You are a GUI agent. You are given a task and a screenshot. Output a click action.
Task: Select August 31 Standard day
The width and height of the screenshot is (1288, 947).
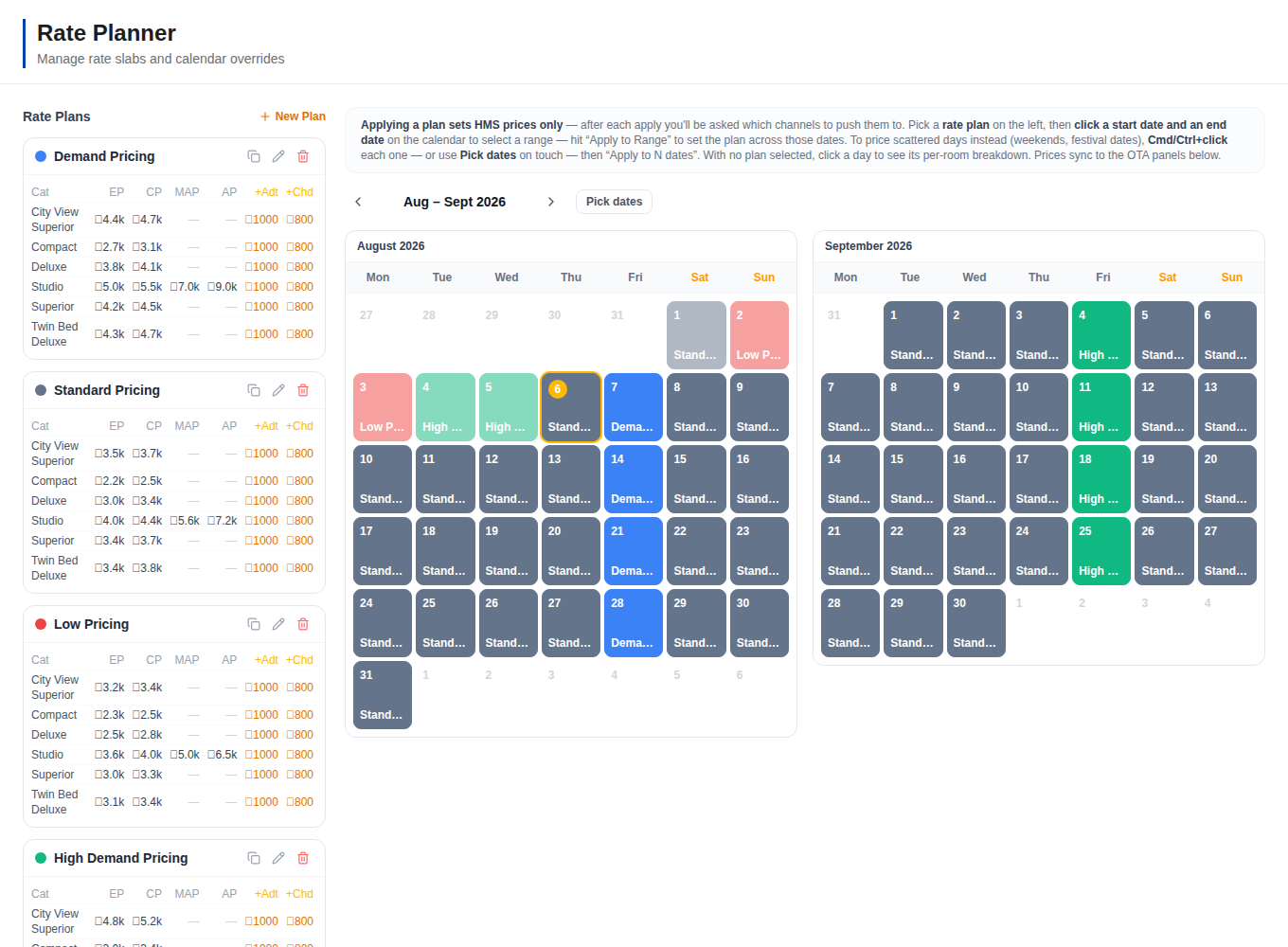coord(383,695)
